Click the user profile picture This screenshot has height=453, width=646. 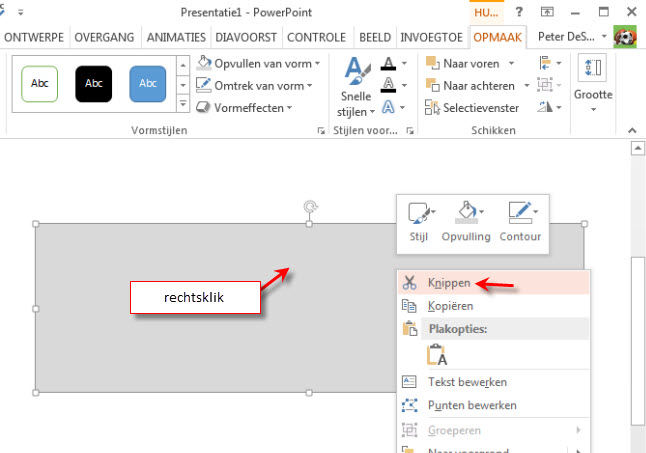(x=625, y=37)
